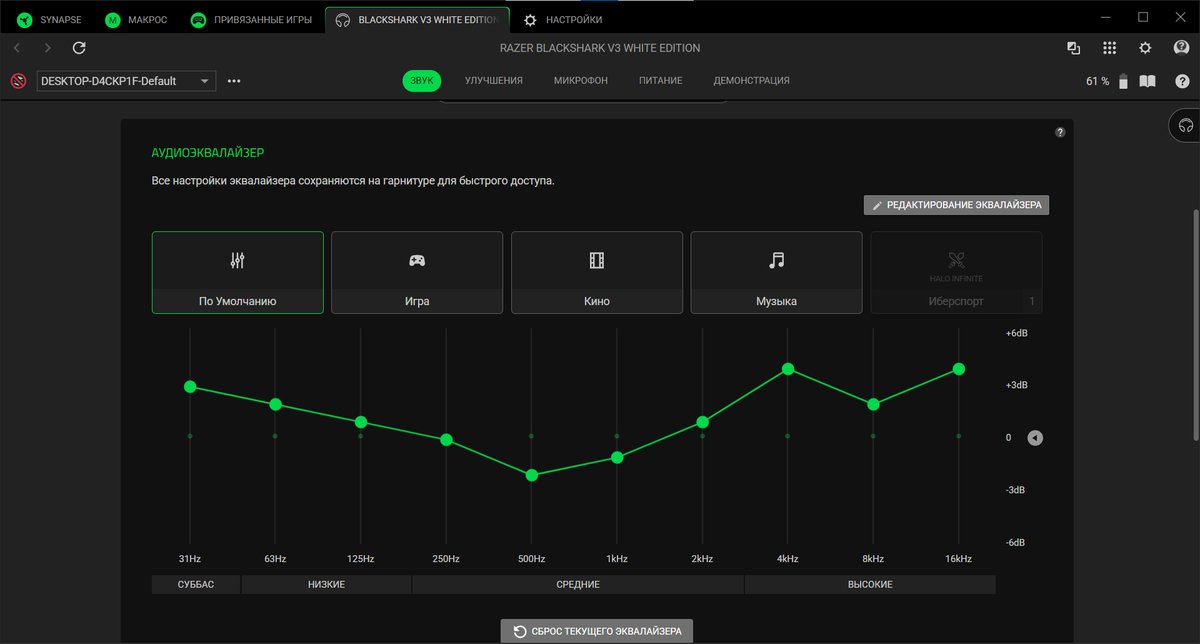This screenshot has height=644, width=1200.
Task: Click the round question mark help icon
Action: [1182, 81]
